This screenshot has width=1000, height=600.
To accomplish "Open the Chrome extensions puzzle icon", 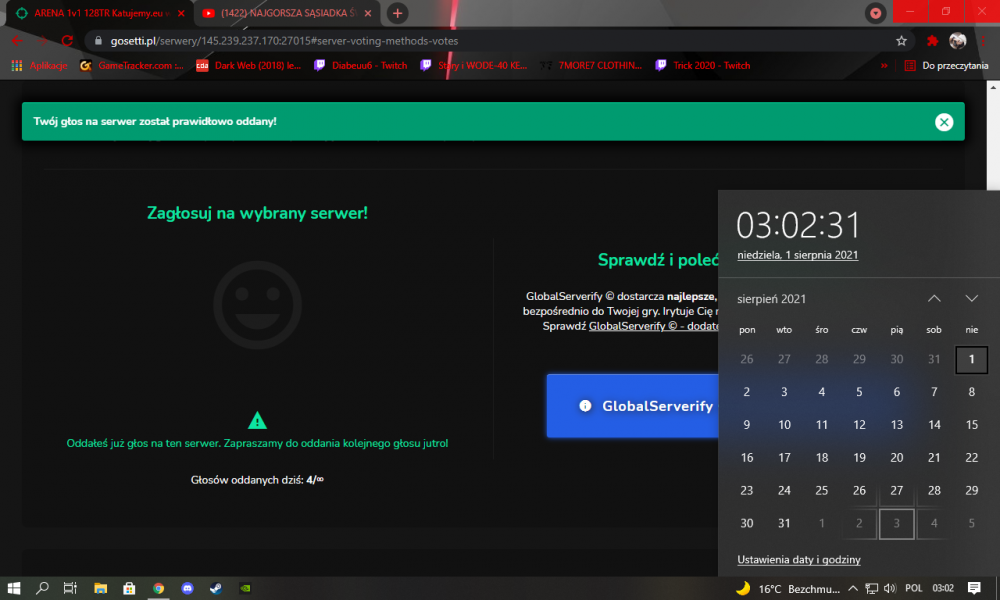I will pos(932,41).
